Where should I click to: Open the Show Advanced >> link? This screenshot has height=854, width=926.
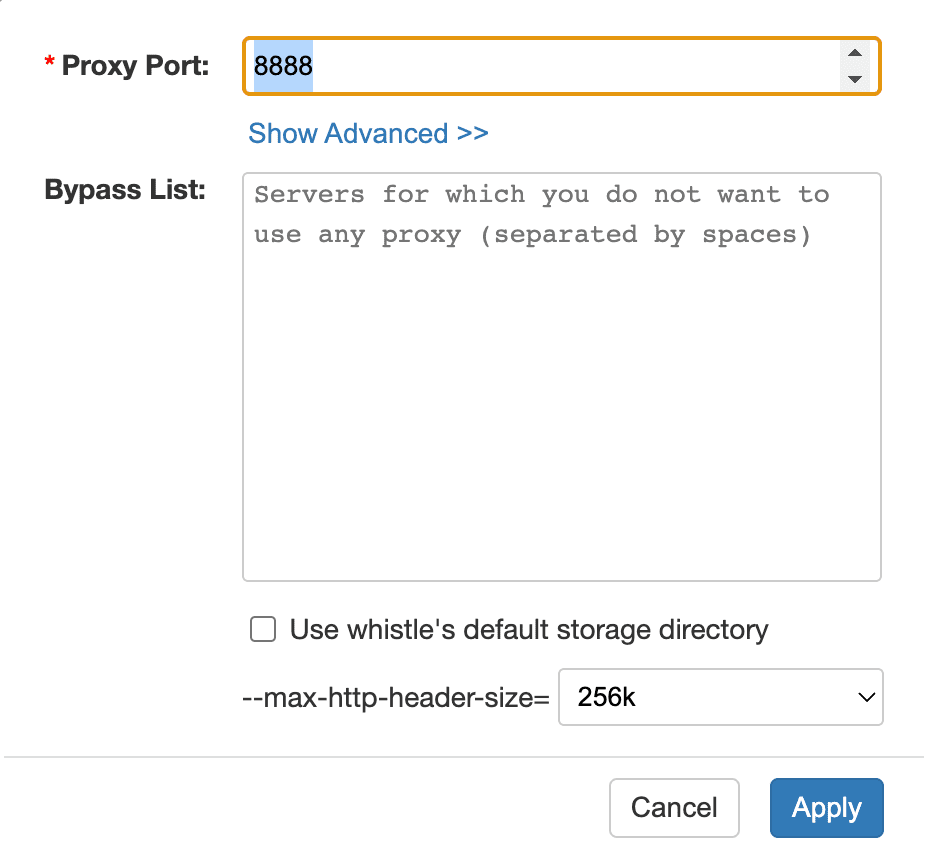click(368, 134)
